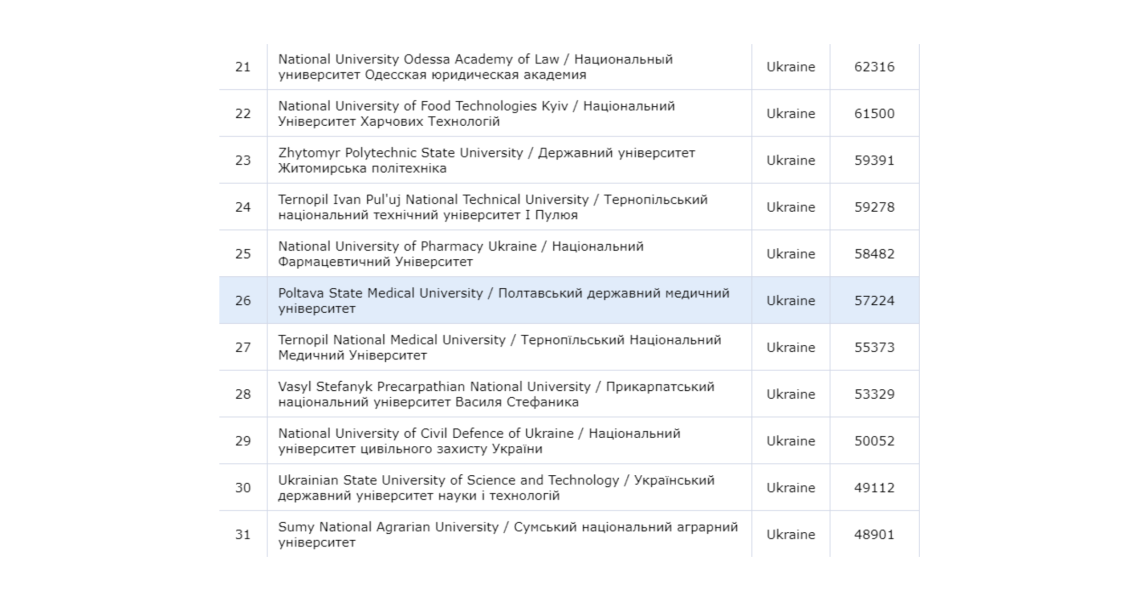
Task: Click rank number 25
Action: [243, 254]
